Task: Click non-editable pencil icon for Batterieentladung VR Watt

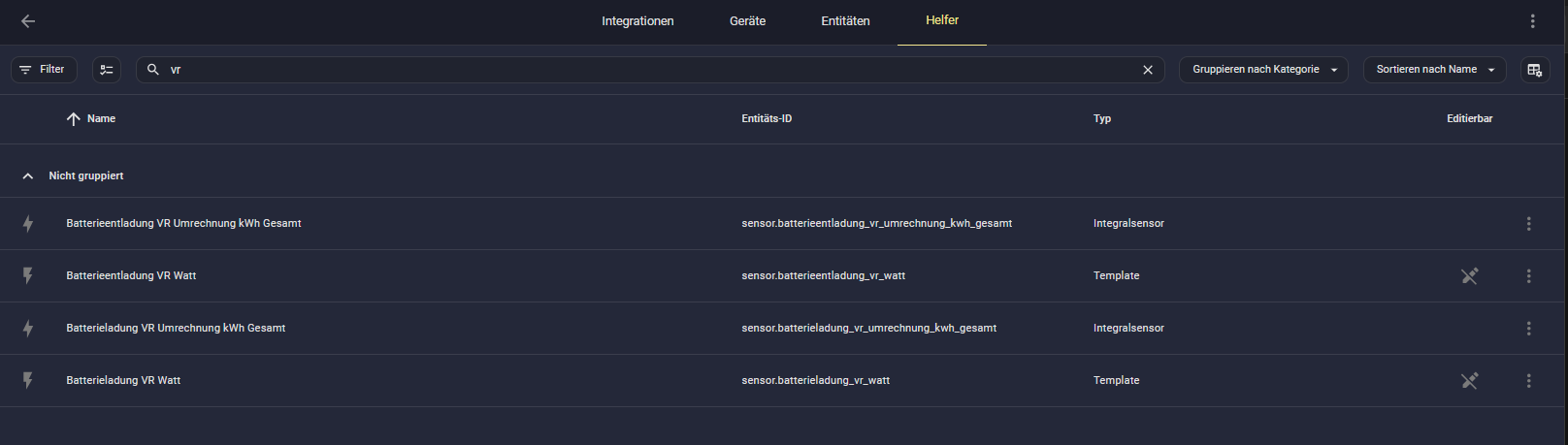Action: [x=1469, y=276]
